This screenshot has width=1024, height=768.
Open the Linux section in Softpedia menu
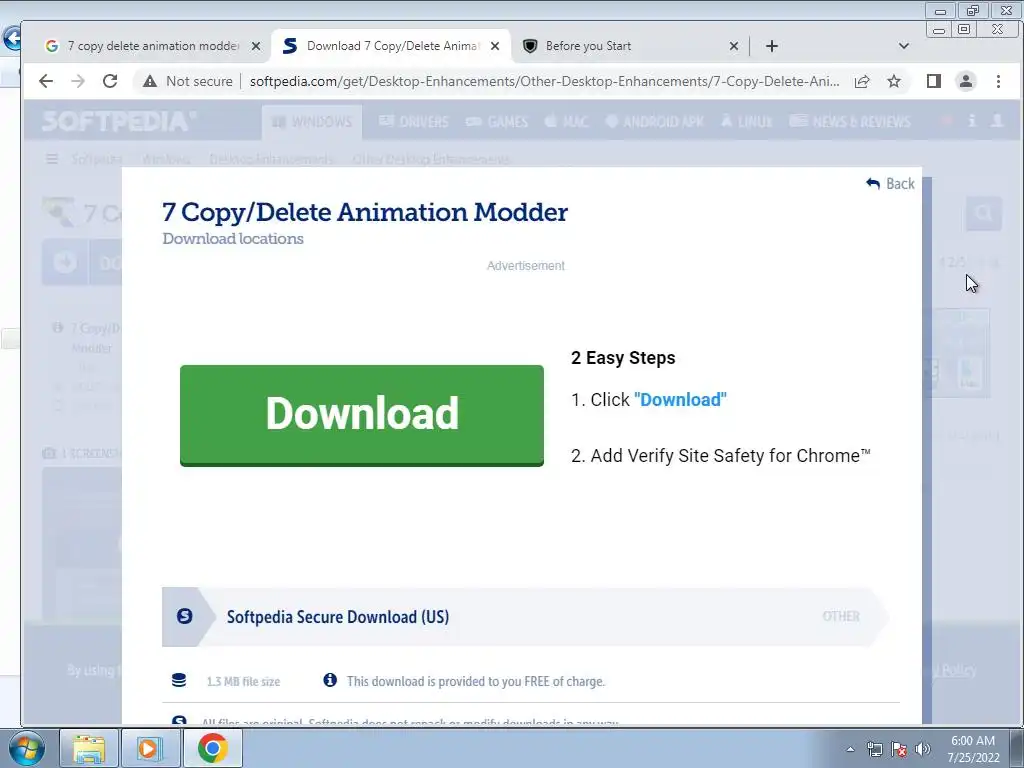[746, 122]
